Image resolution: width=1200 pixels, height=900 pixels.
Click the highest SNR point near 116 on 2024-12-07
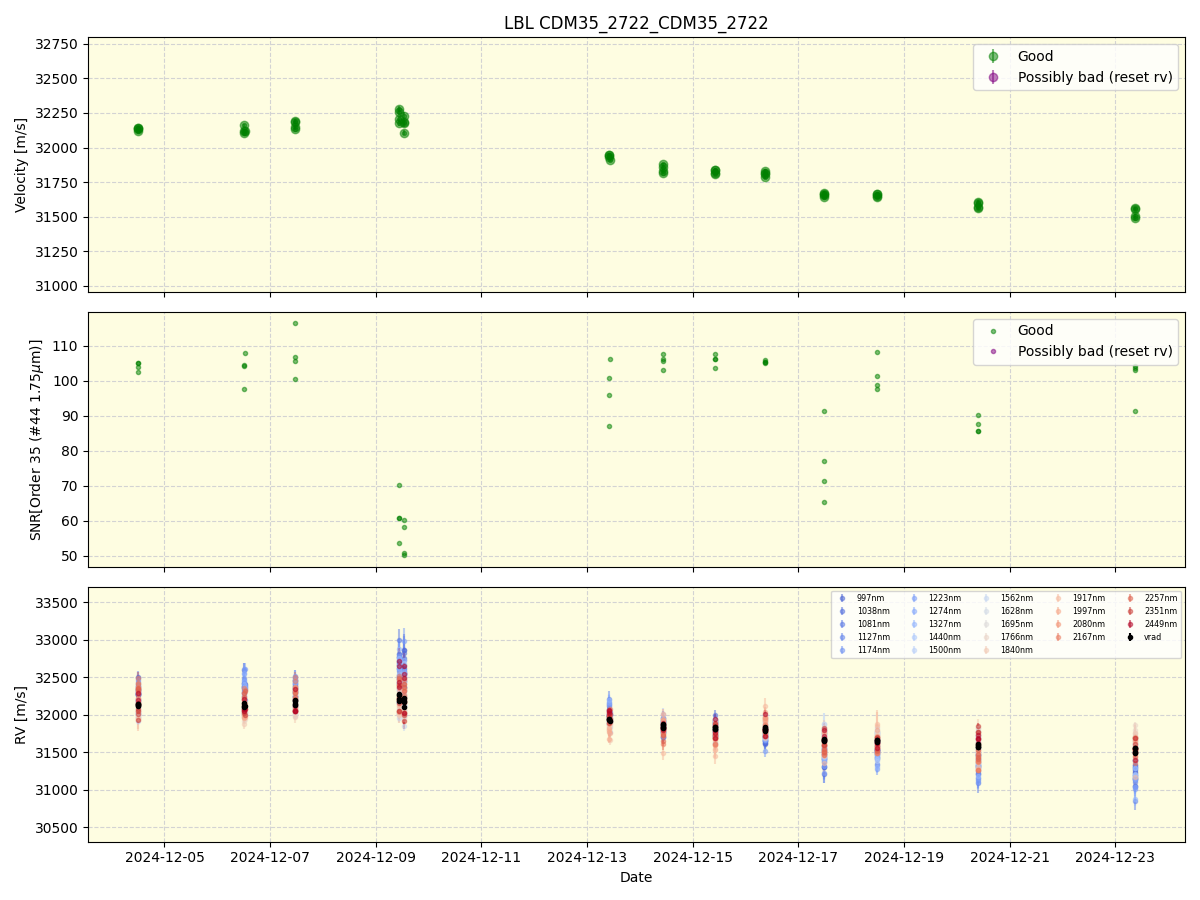tap(295, 323)
